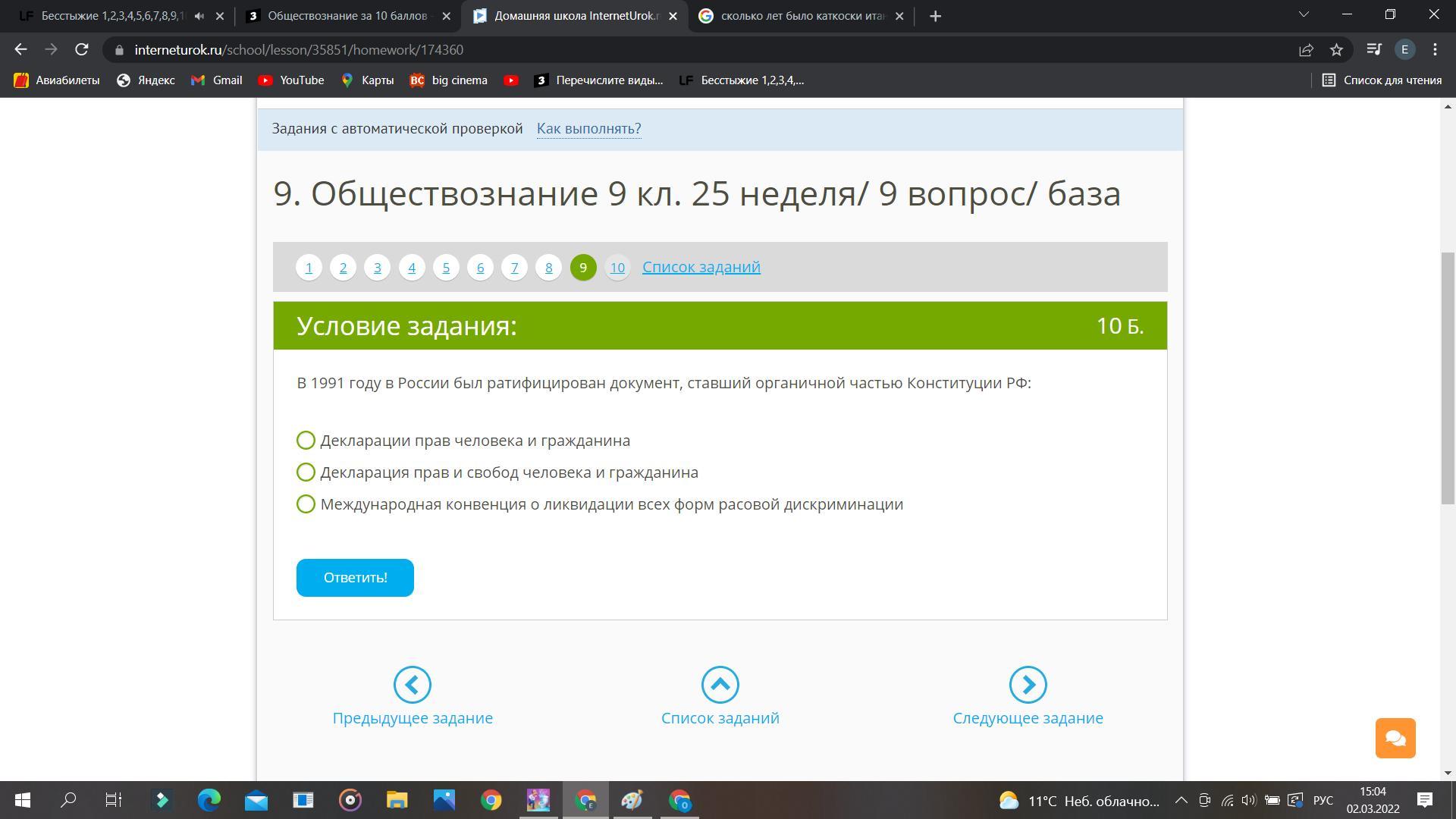Go to question 10 in navigation
This screenshot has width=1456, height=819.
617,268
